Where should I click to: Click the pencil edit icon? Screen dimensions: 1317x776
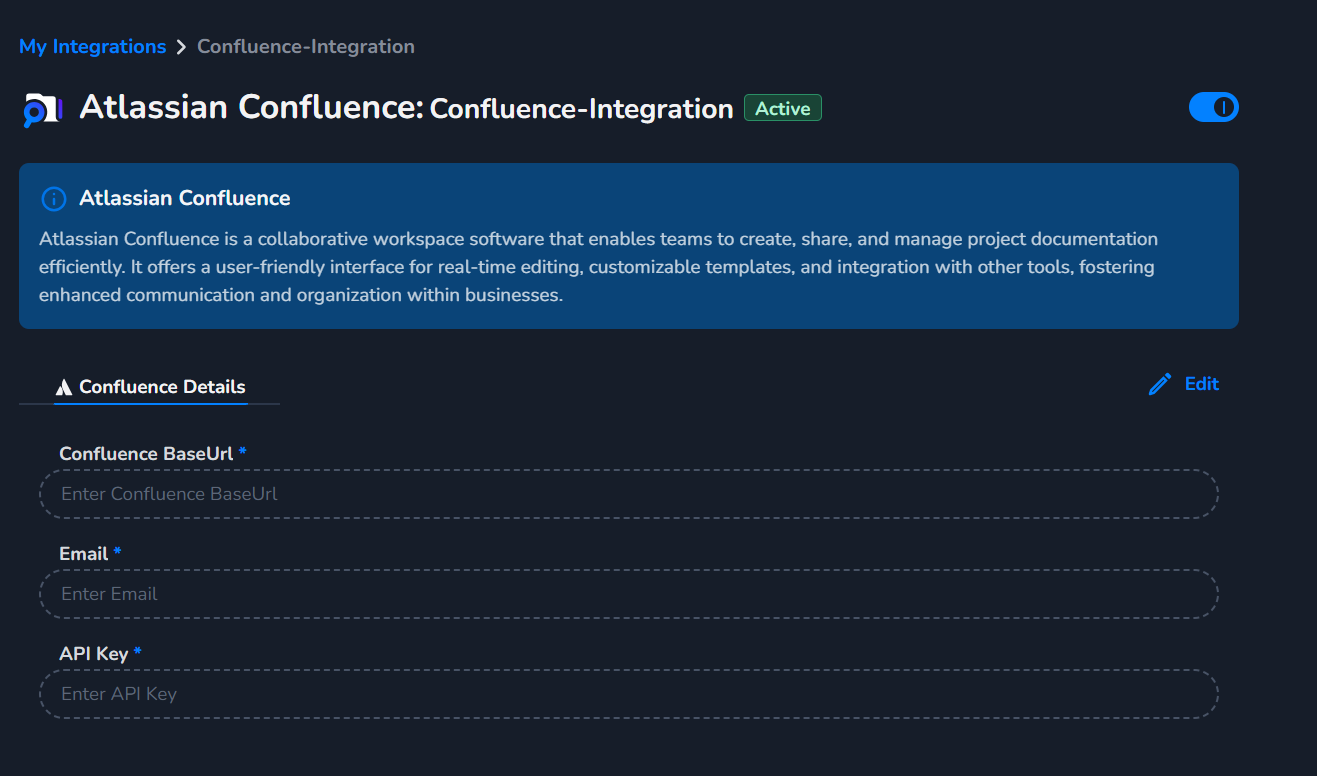pyautogui.click(x=1160, y=384)
